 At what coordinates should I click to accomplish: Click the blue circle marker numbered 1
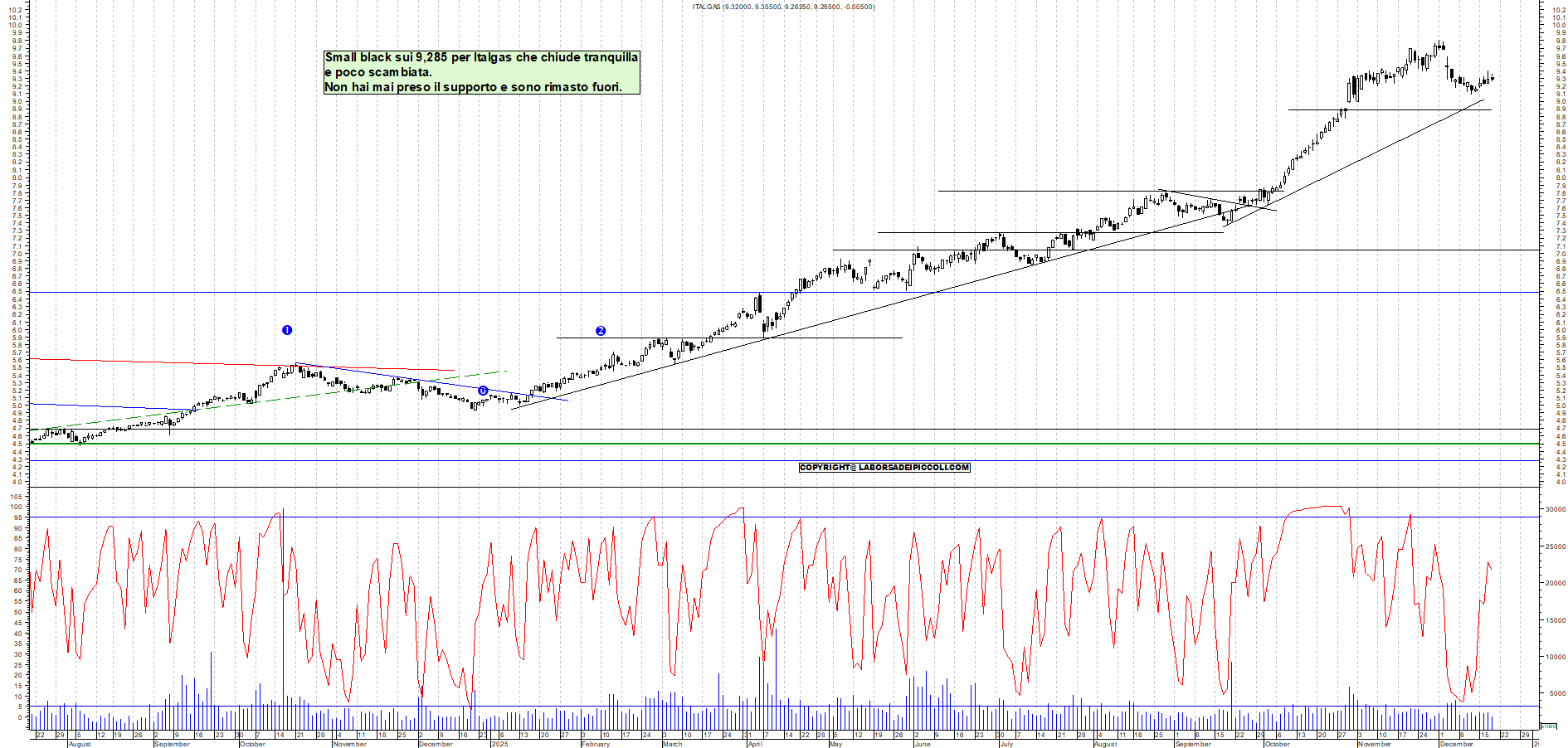[287, 330]
